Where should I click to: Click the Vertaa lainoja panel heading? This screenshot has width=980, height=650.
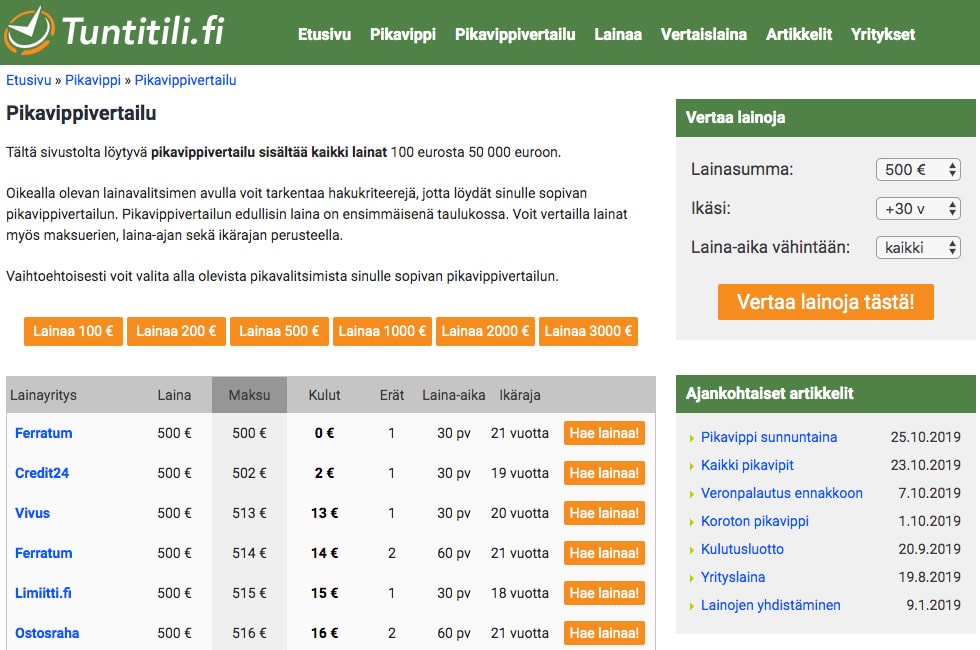pyautogui.click(x=735, y=118)
